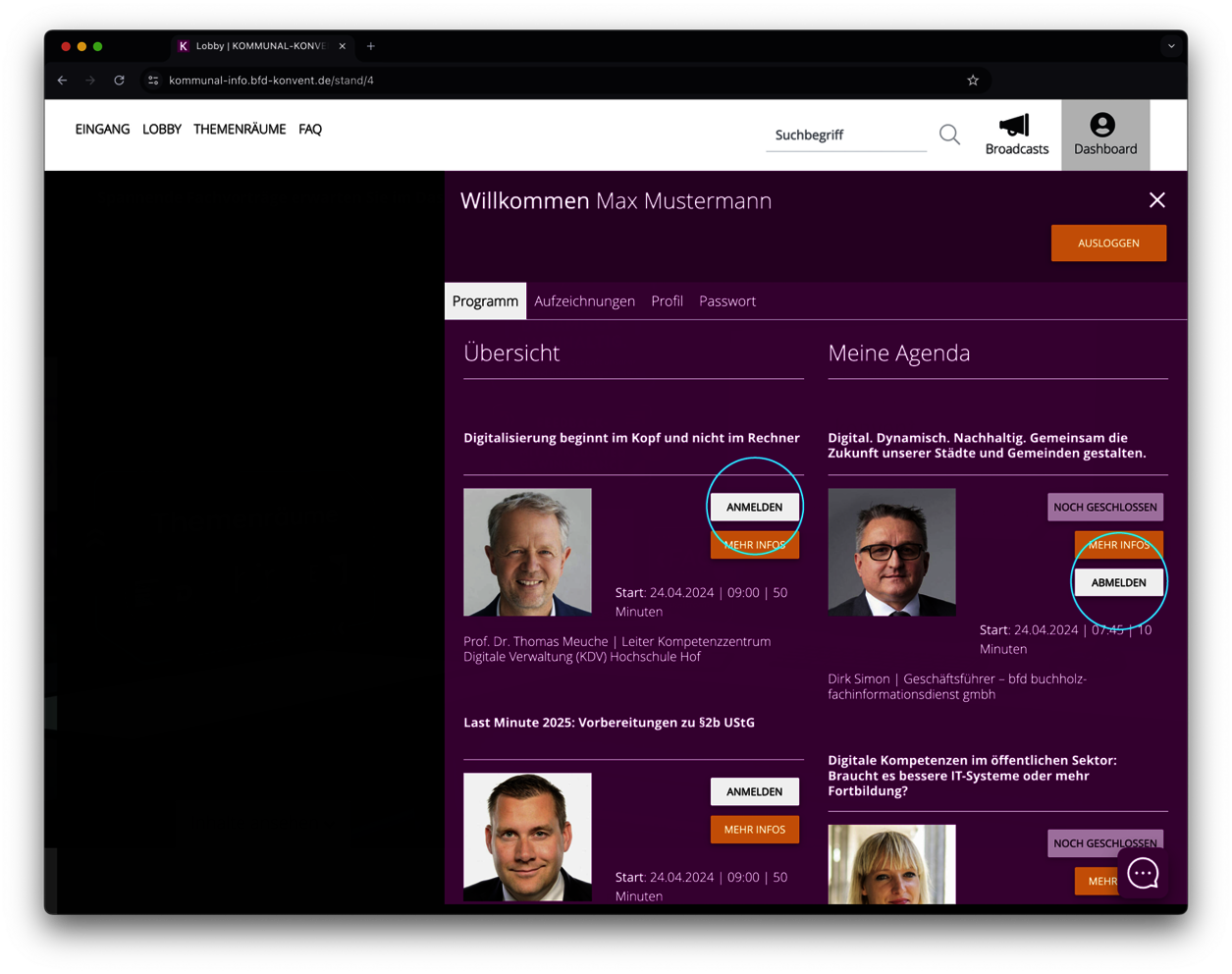The height and width of the screenshot is (974, 1232).
Task: Open the EINGANG menu item
Action: pos(102,130)
